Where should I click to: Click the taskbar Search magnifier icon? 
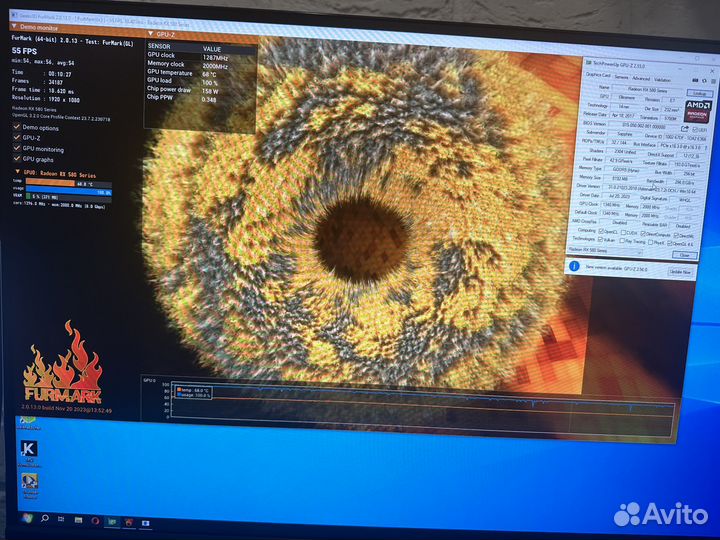pos(45,518)
